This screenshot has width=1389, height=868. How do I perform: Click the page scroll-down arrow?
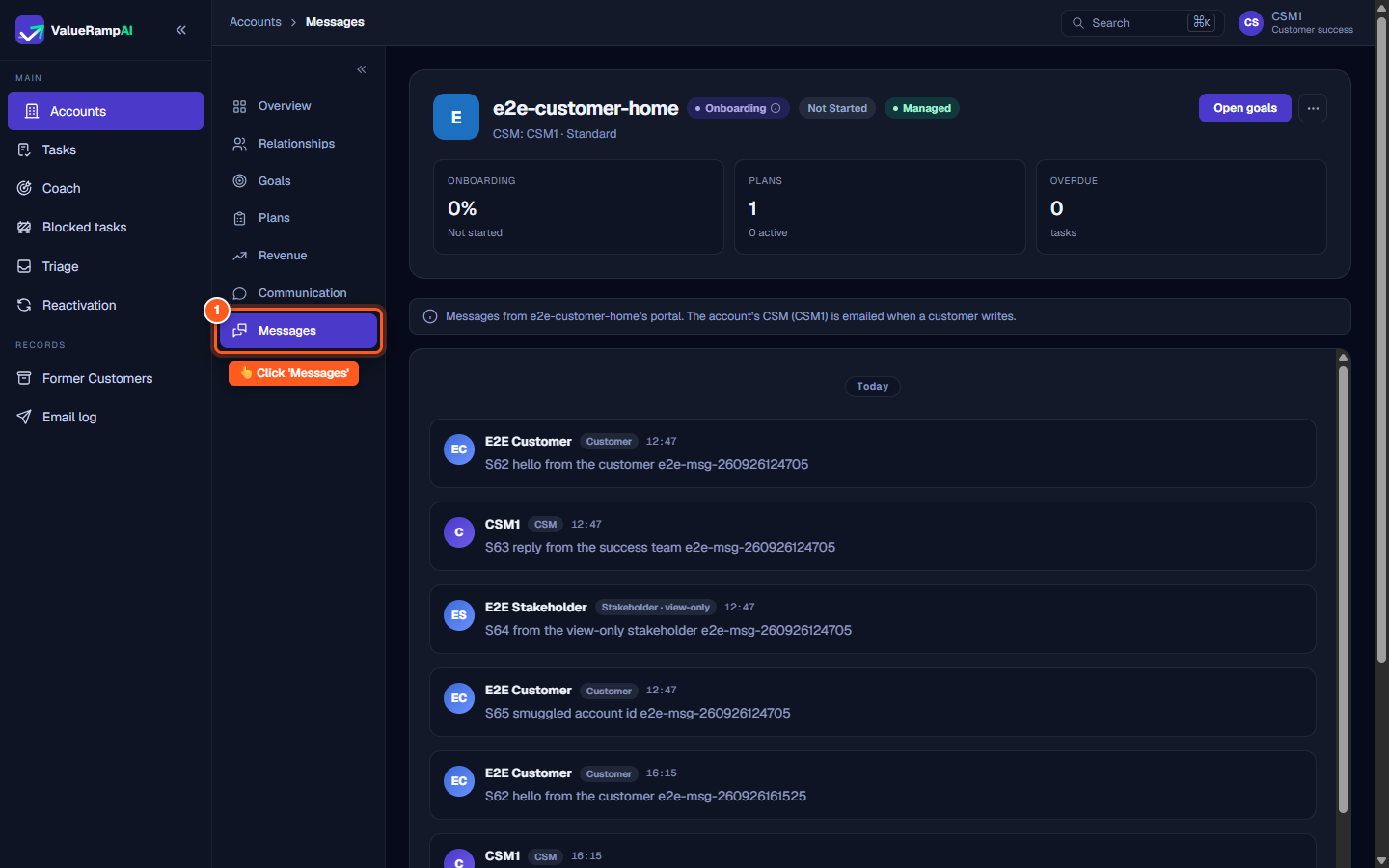coord(1381,861)
